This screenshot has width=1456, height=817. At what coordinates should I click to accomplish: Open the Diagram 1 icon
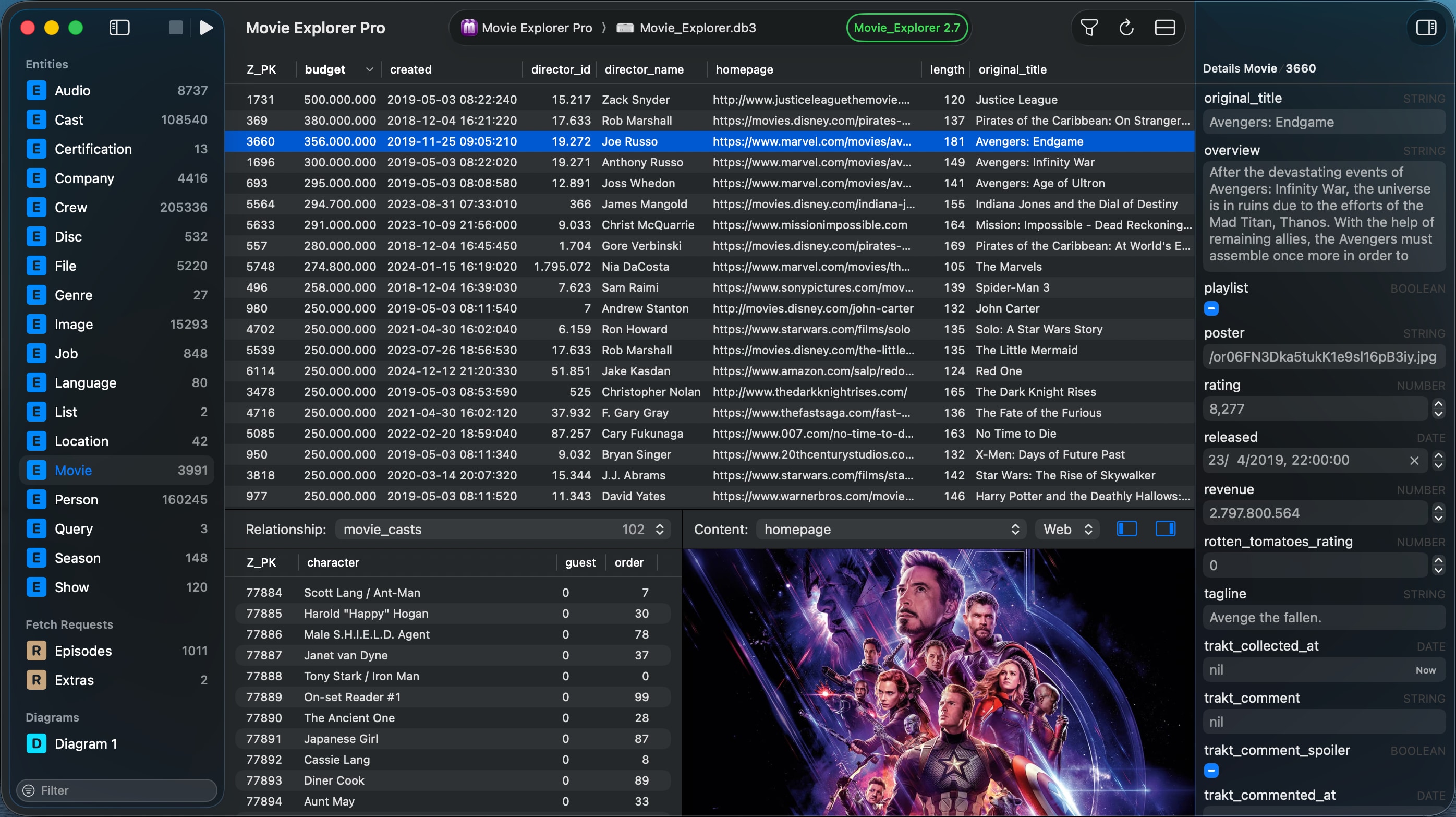pos(36,743)
